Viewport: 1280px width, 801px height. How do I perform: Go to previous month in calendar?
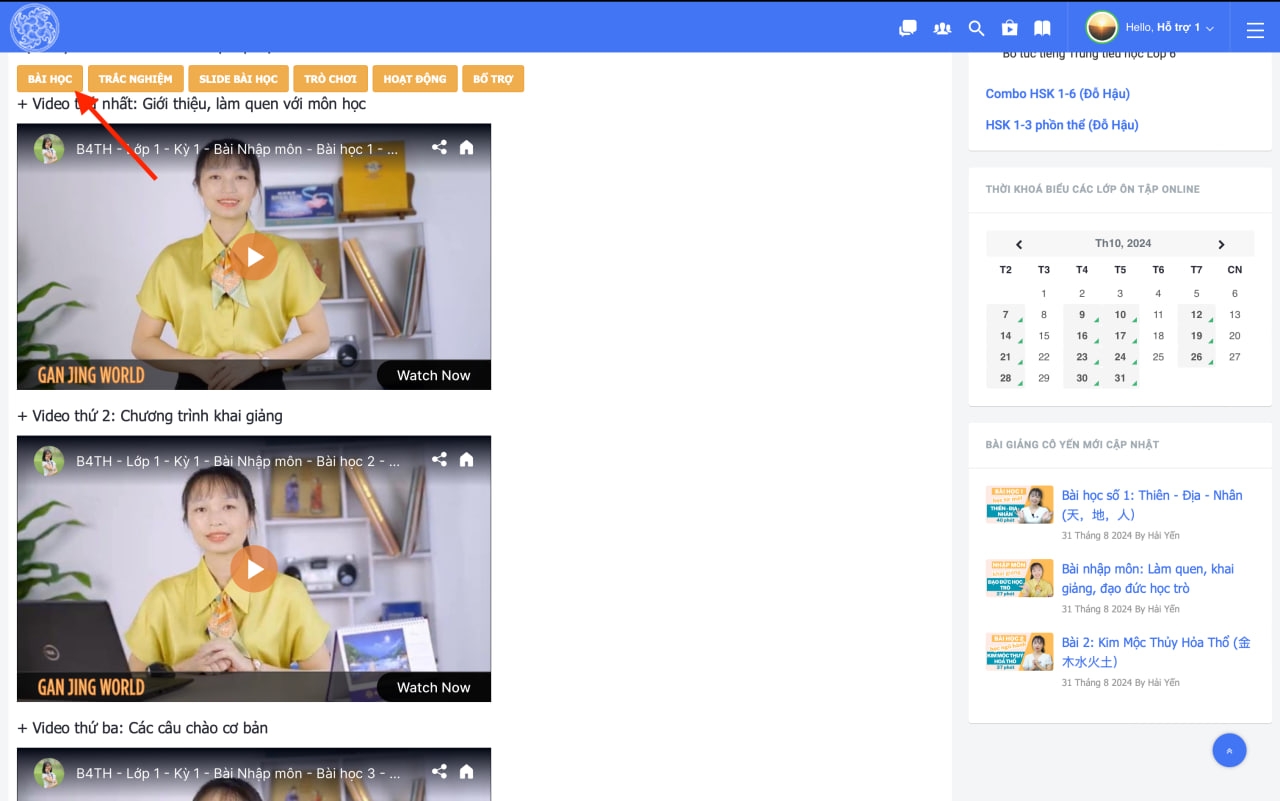coord(1019,244)
